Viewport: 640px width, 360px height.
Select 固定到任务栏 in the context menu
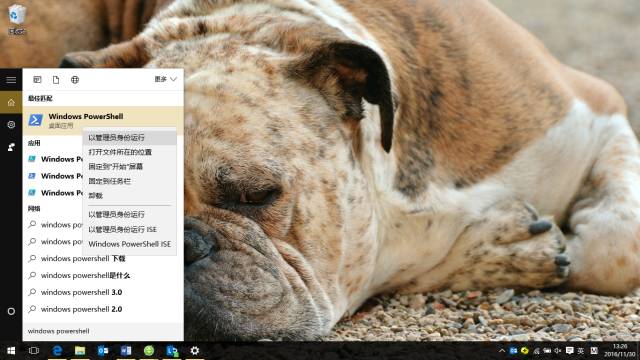[x=130, y=181]
